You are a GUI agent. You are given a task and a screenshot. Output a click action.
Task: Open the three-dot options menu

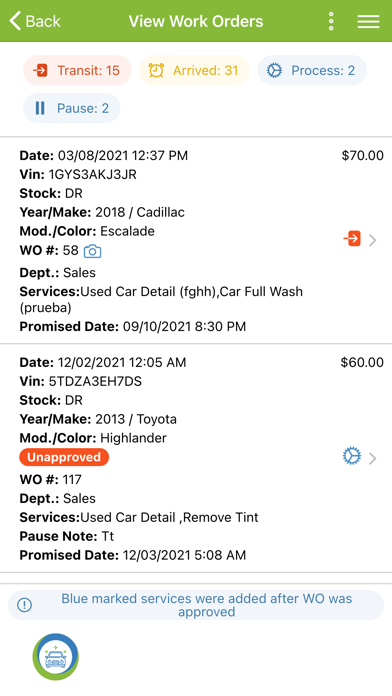(x=331, y=21)
